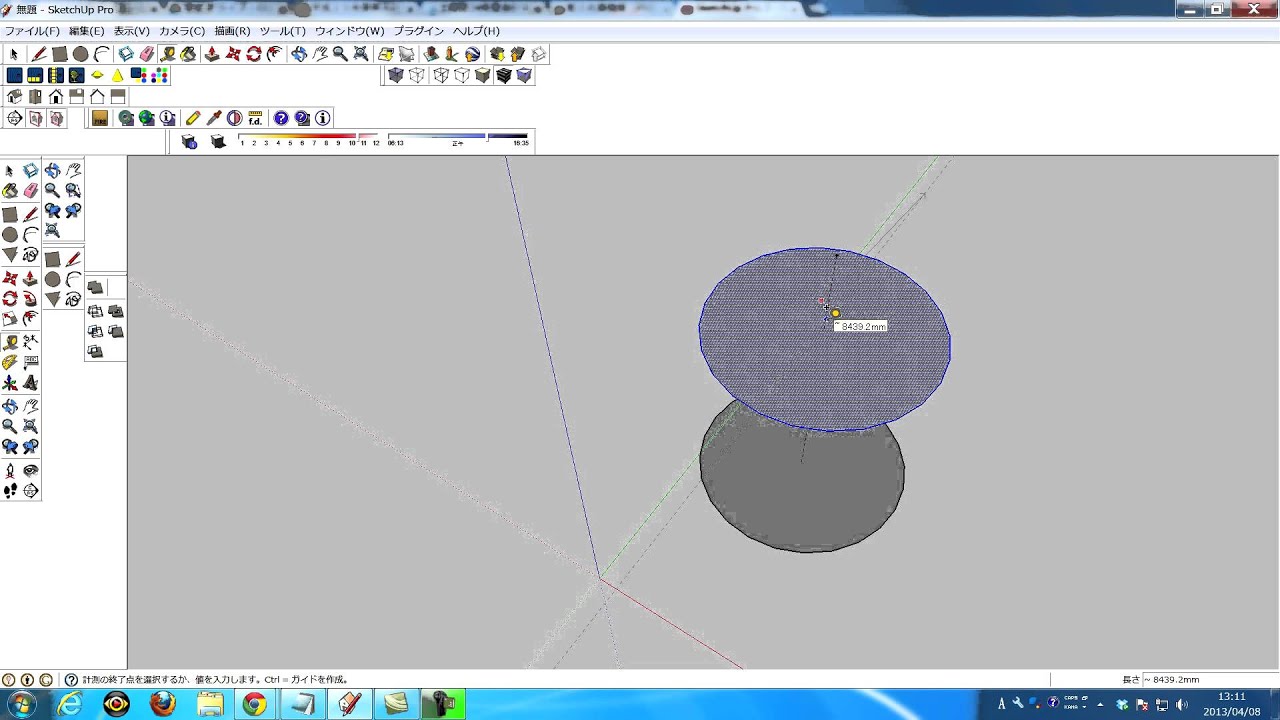
Task: Click Zoom Extents in the top toolbar
Action: coord(361,54)
